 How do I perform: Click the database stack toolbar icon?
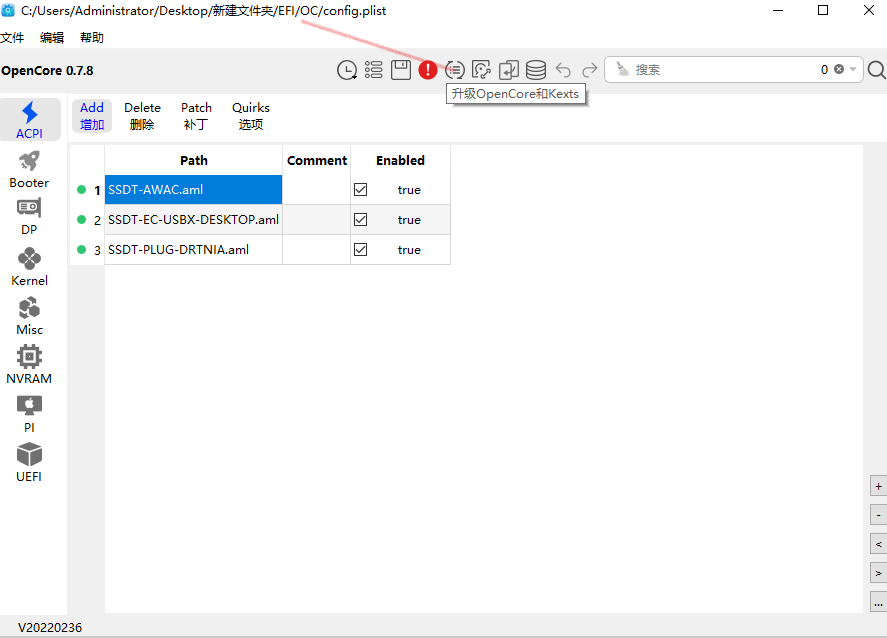[x=536, y=70]
